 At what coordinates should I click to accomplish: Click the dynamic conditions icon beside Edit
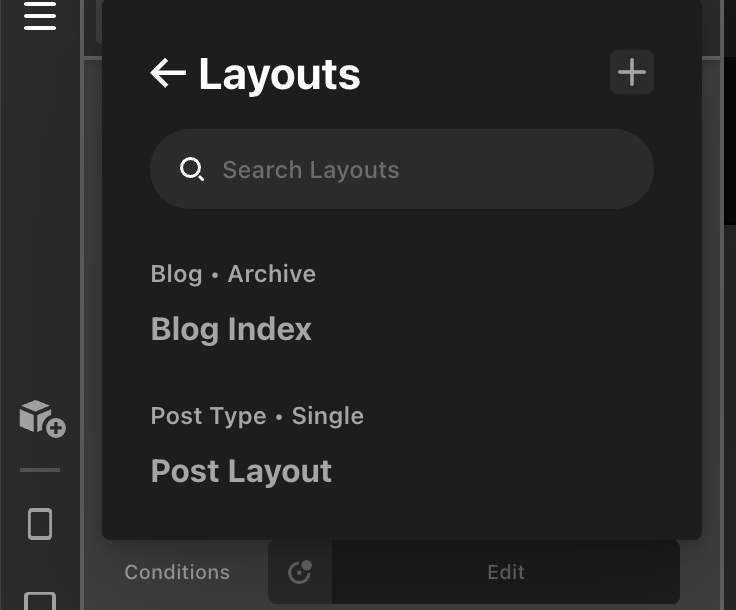[x=300, y=572]
